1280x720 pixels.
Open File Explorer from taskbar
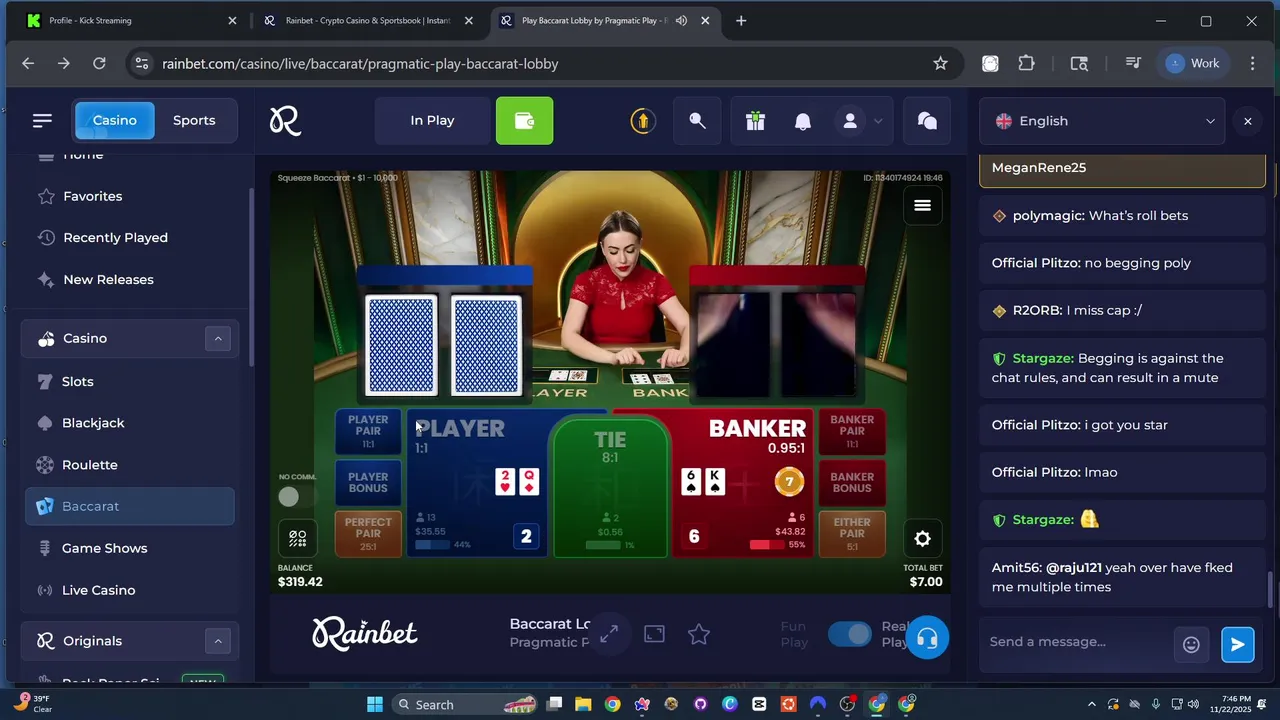point(583,704)
